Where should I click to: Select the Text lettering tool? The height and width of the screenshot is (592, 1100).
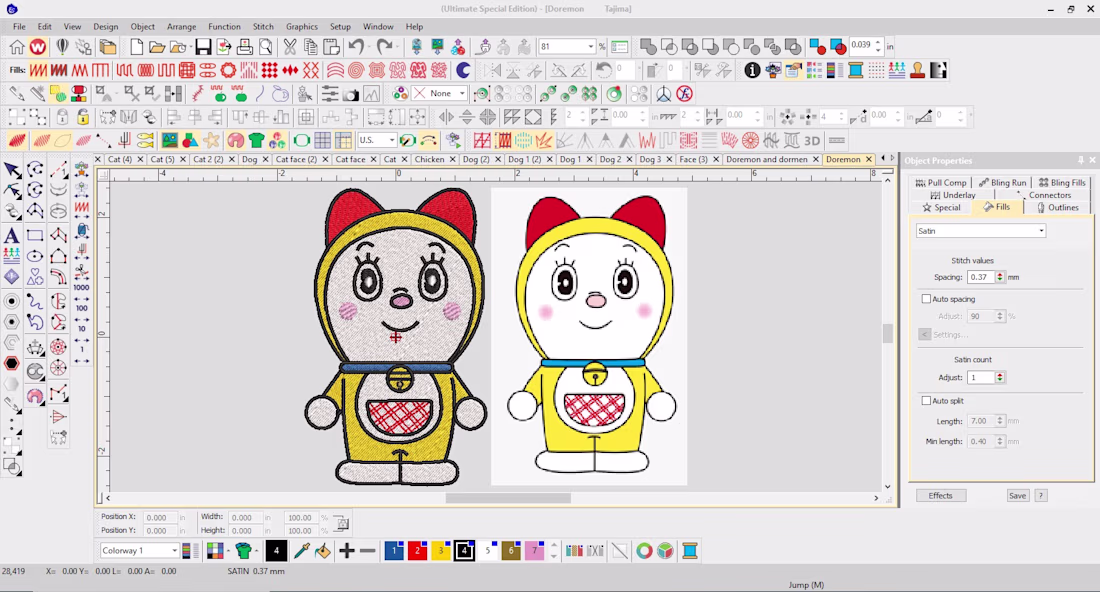(11, 236)
